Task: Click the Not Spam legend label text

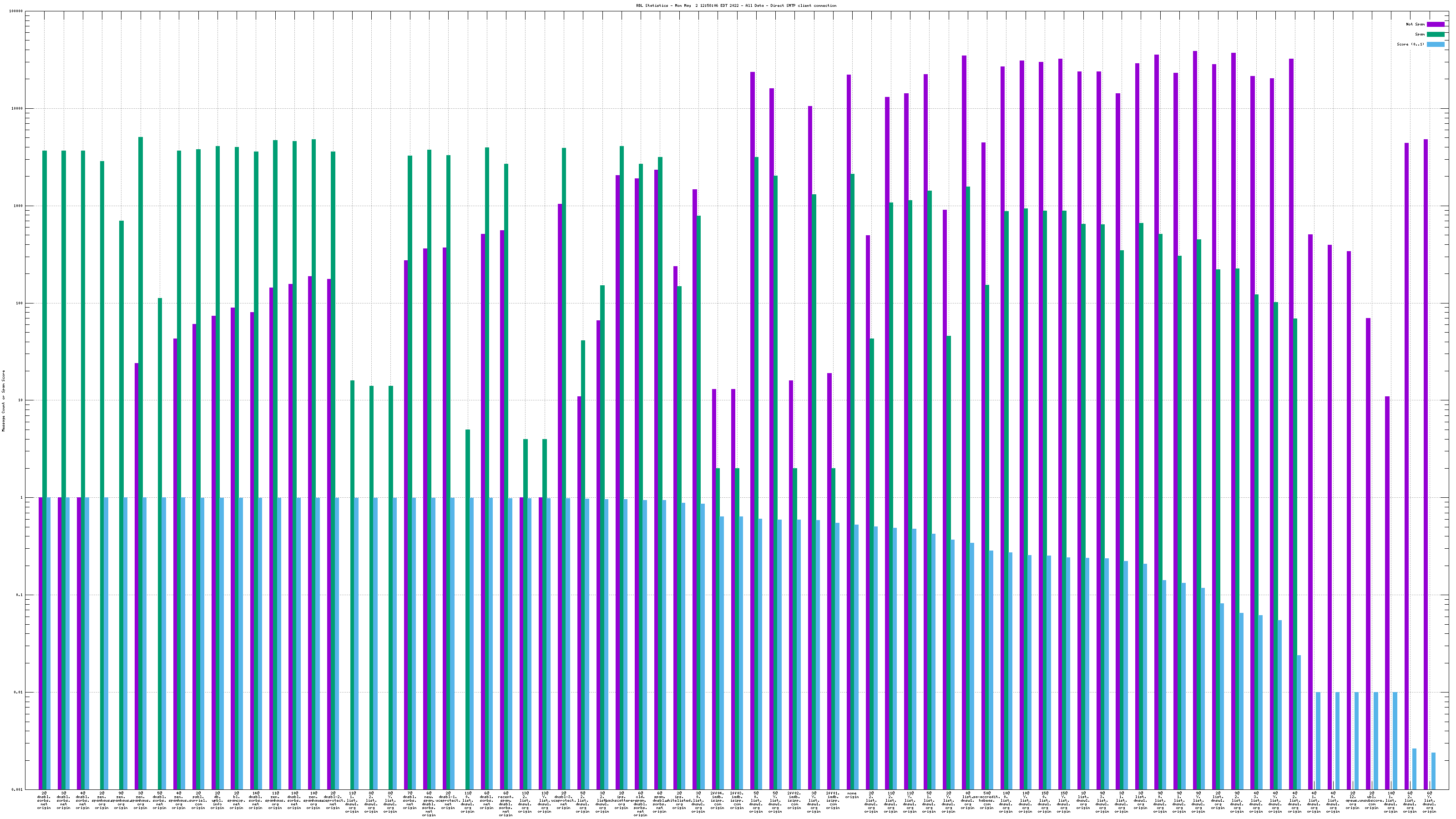Action: [1416, 24]
